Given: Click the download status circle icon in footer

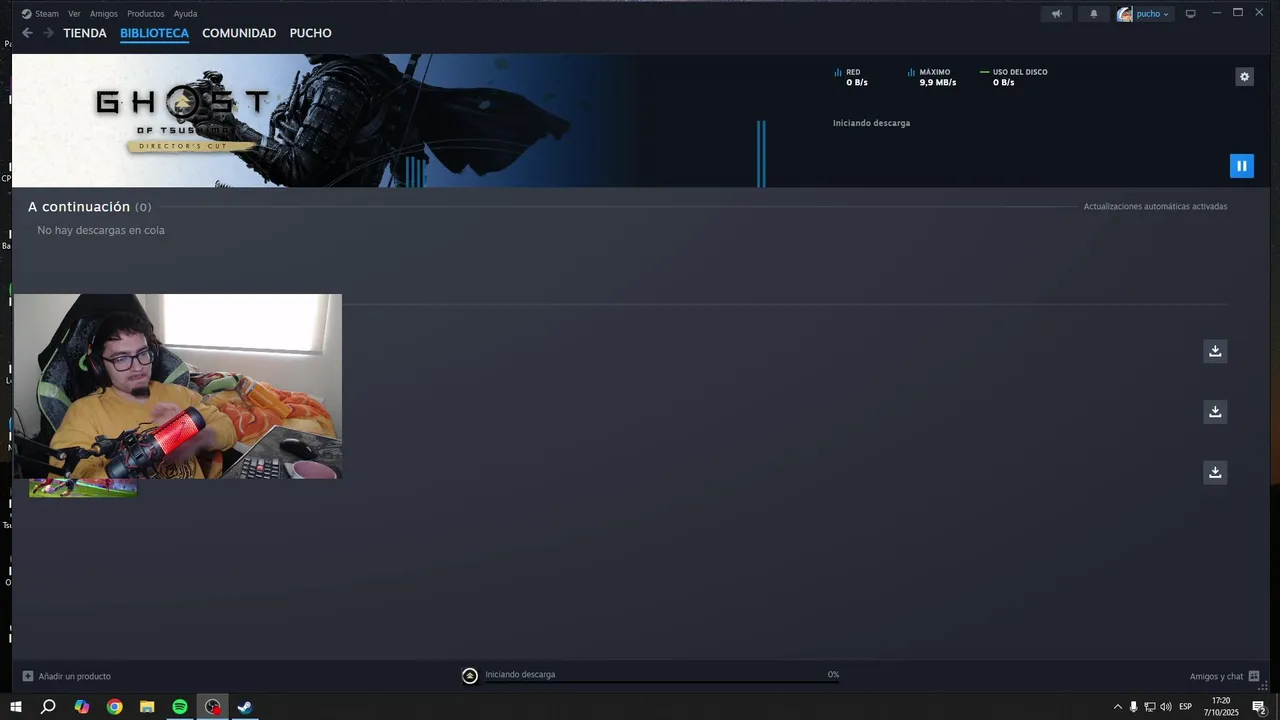Looking at the screenshot, I should point(470,676).
